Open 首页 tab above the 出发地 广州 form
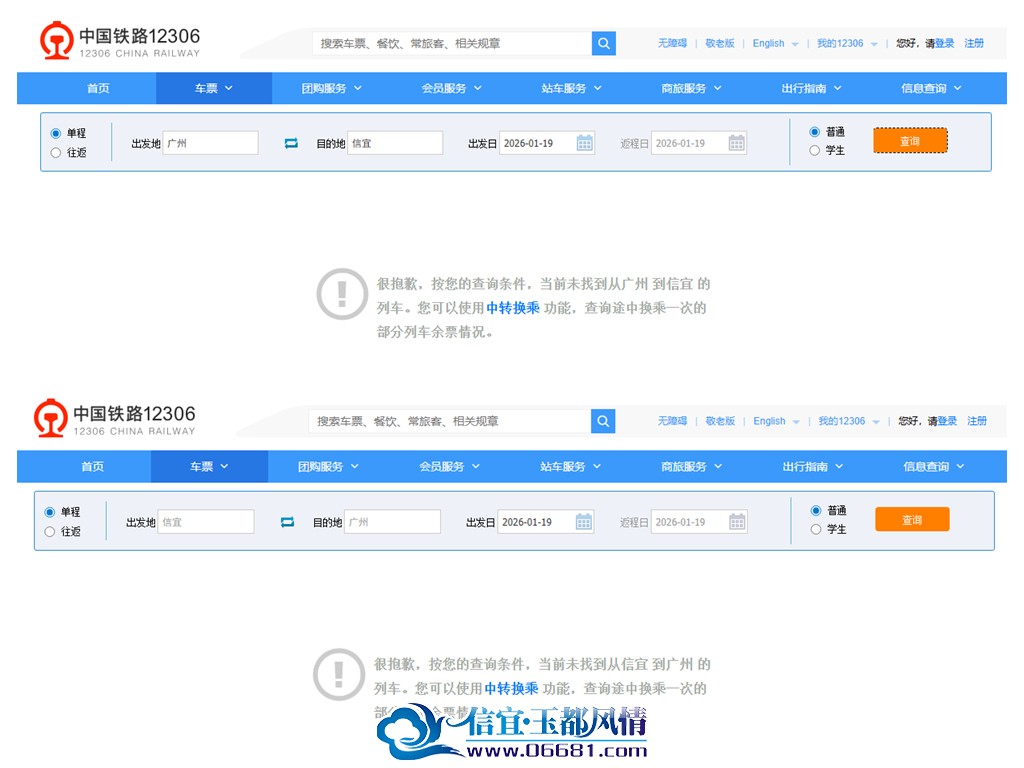The image size is (1024, 768). [x=98, y=88]
